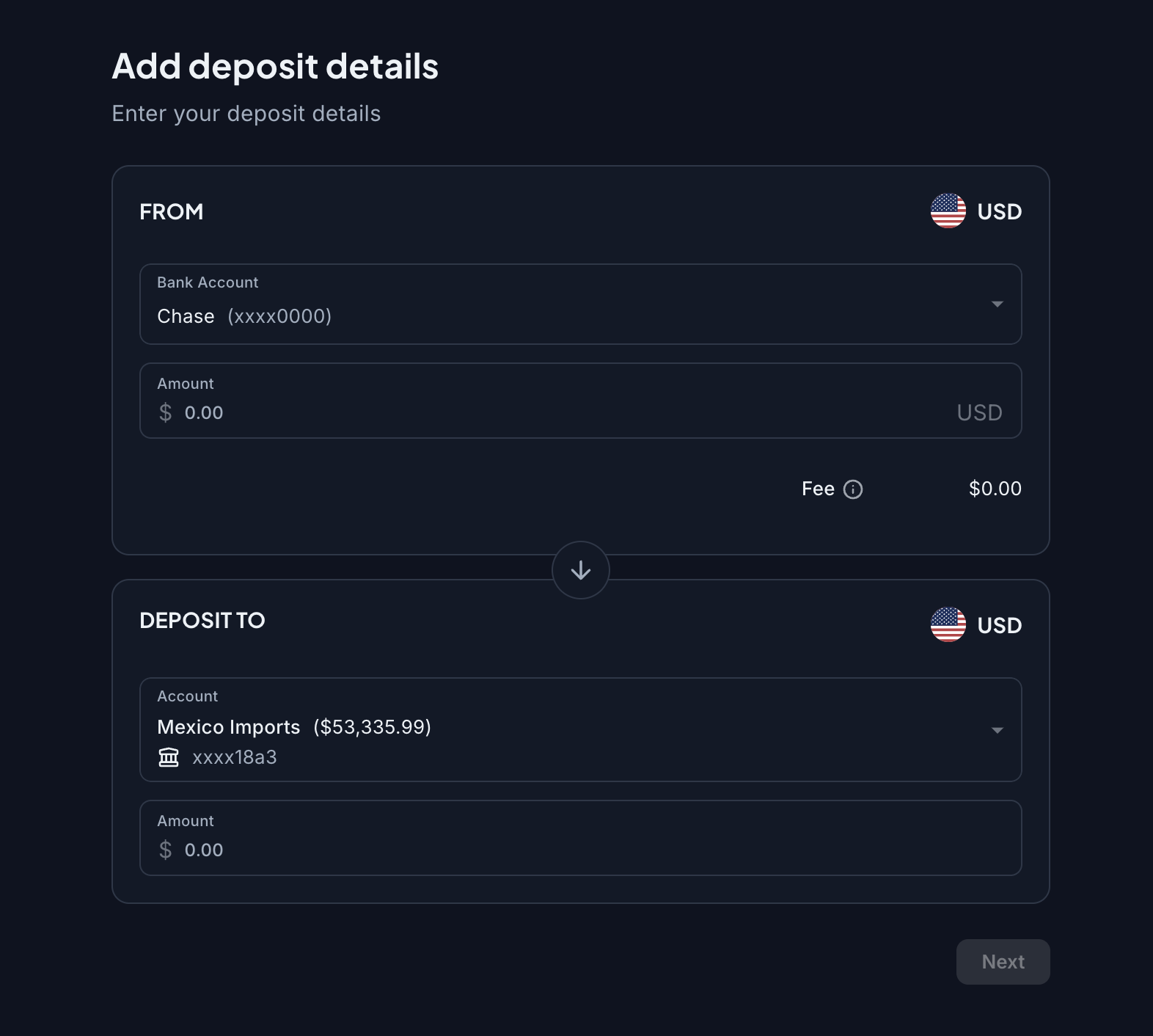Click the US flag icon in the FROM card
This screenshot has height=1036, width=1153.
pos(948,211)
